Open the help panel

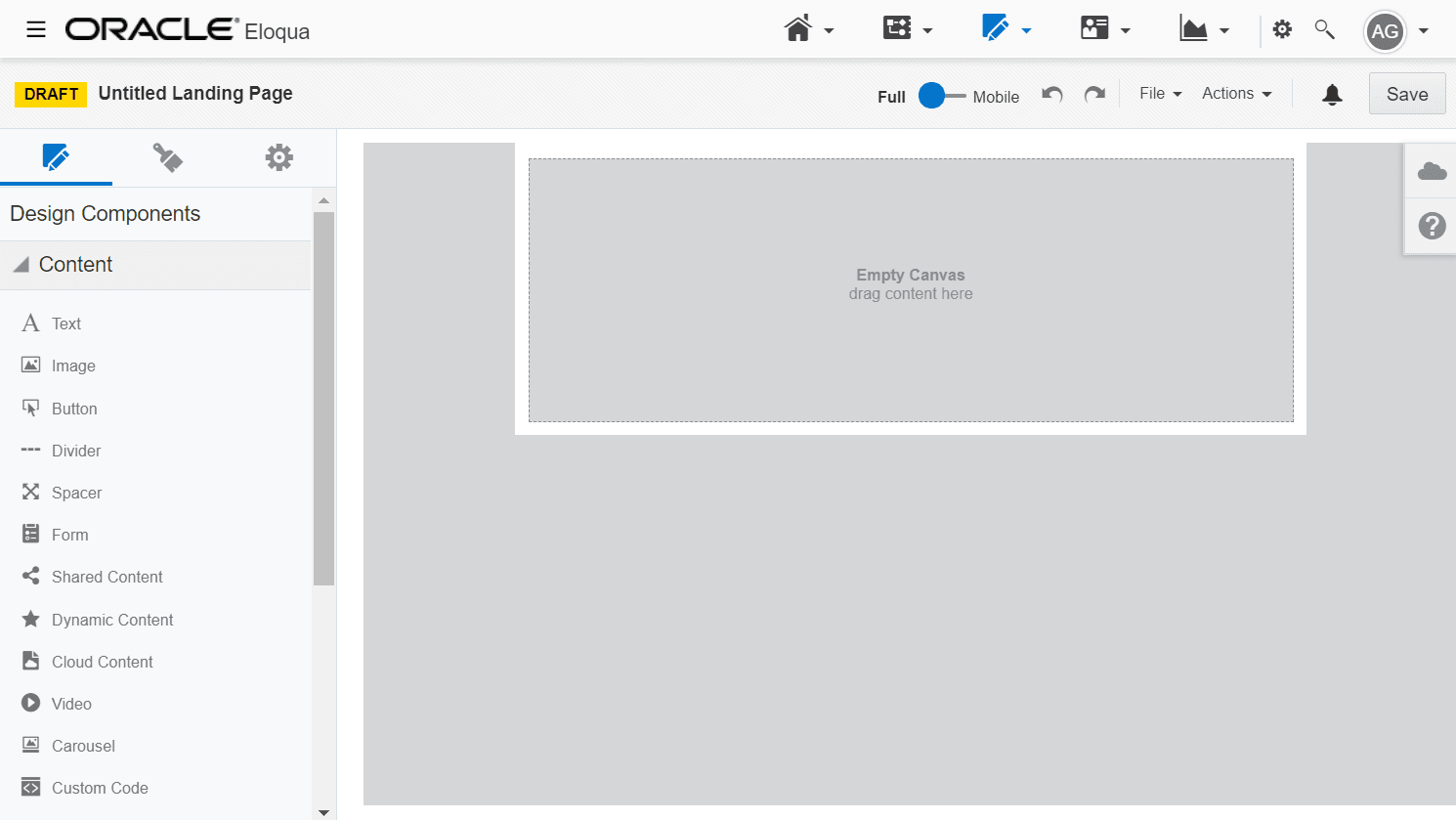pos(1431,226)
